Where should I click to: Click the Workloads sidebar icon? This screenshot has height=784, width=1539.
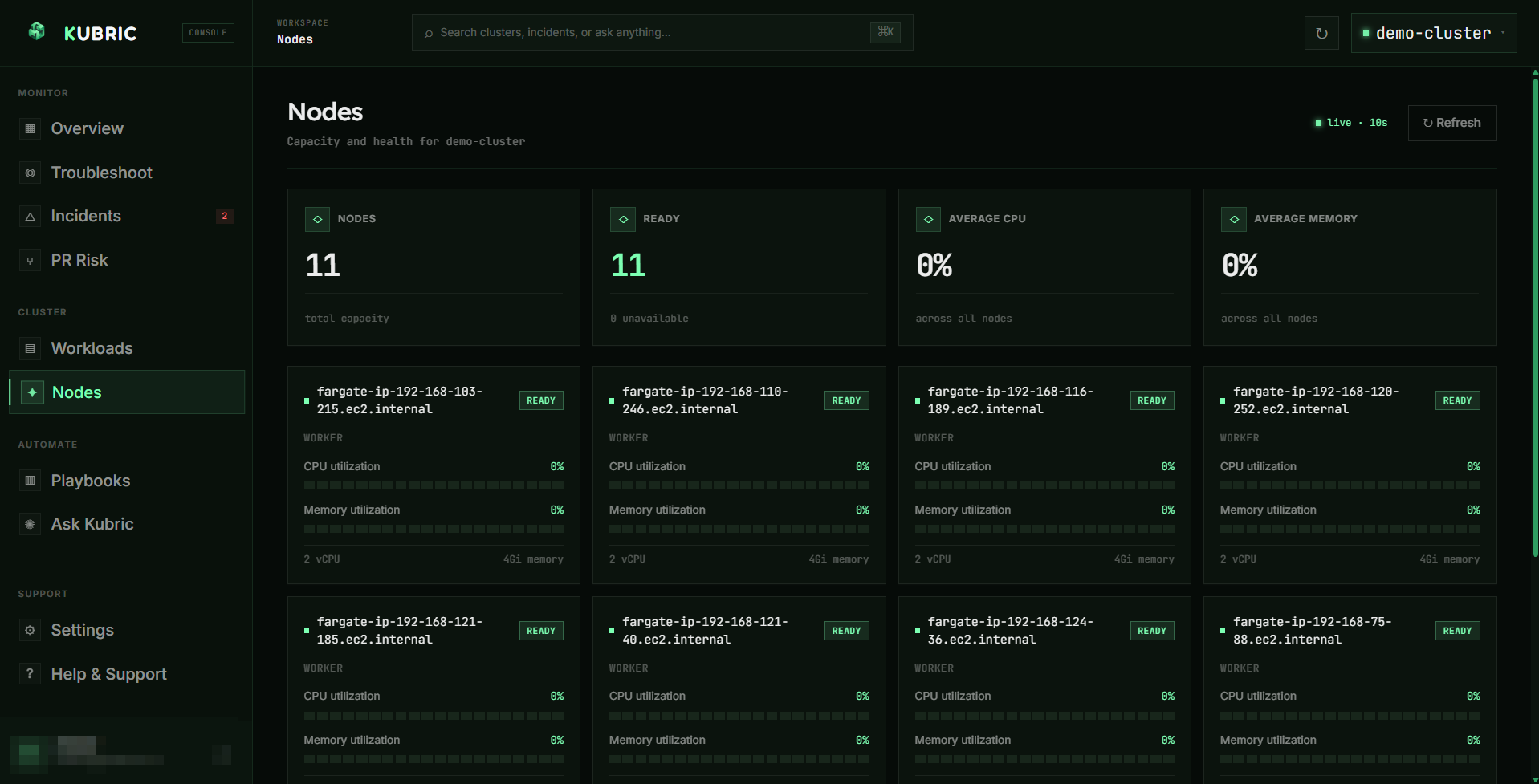tap(31, 348)
